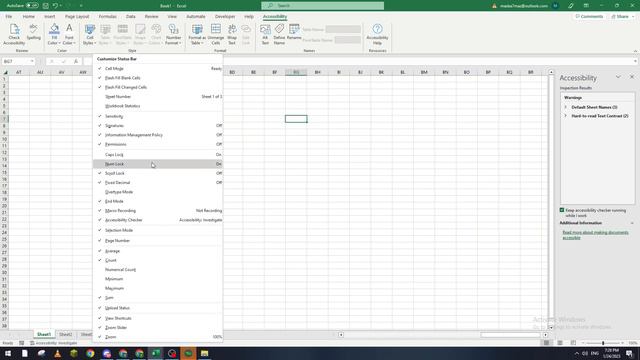
Task: Enable Overtype Mode status option
Action: (158, 192)
